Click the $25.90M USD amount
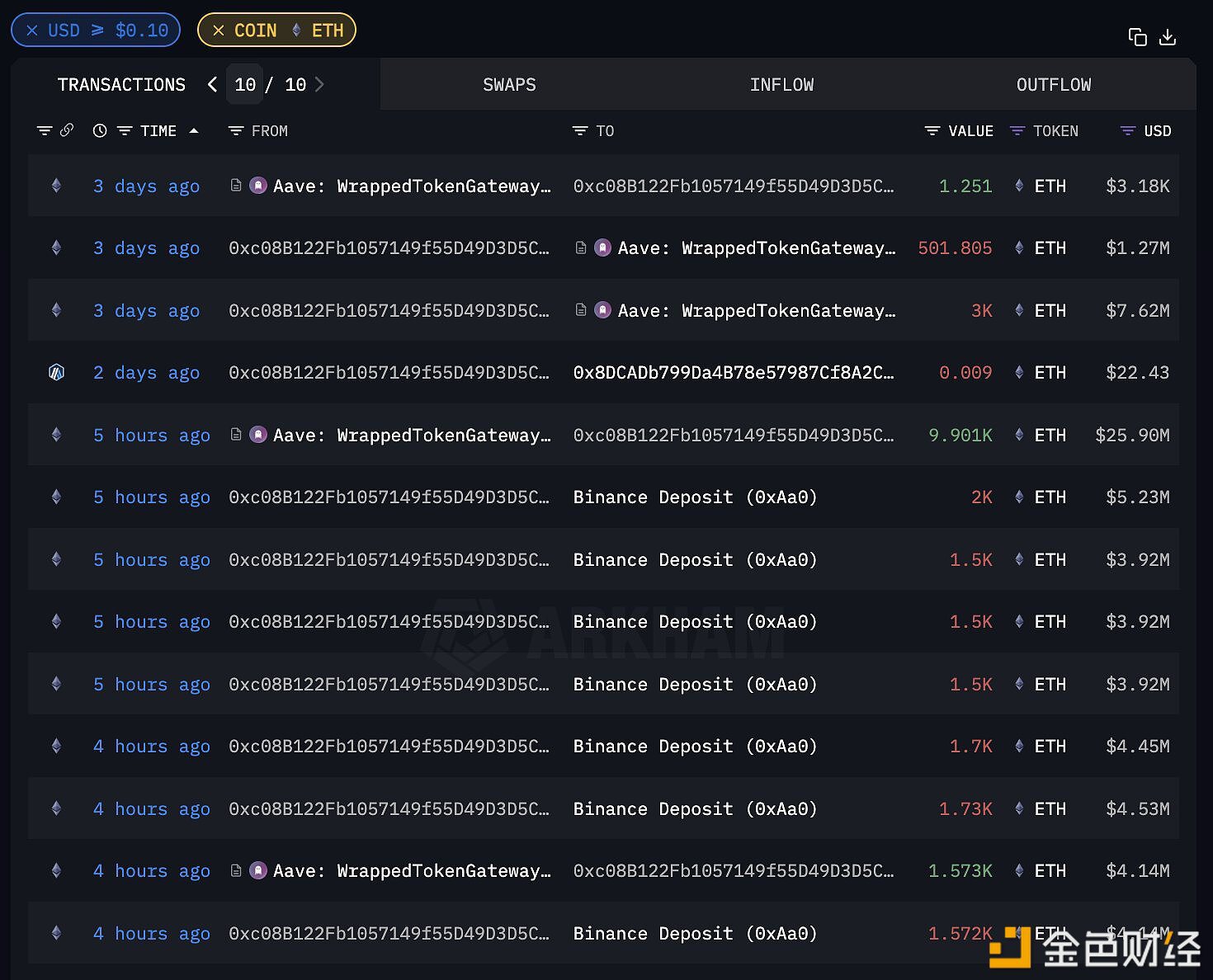The height and width of the screenshot is (980, 1213). (1132, 436)
